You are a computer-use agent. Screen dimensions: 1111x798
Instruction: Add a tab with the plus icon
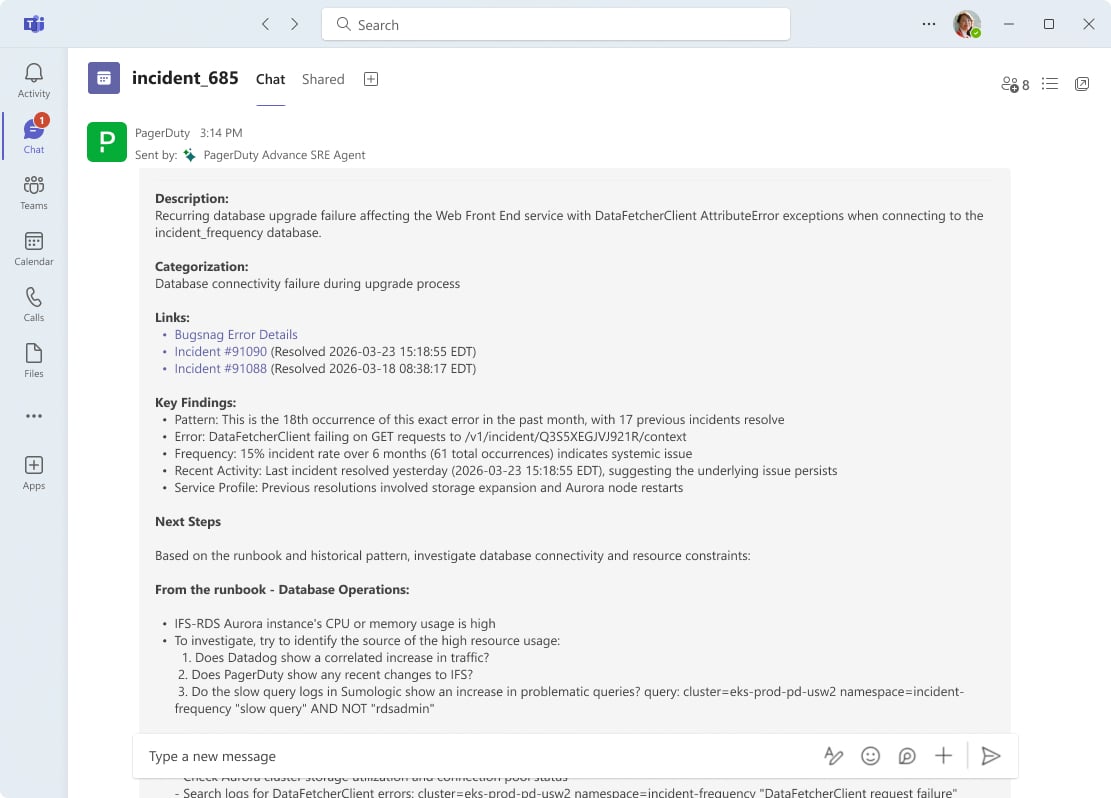pos(371,79)
